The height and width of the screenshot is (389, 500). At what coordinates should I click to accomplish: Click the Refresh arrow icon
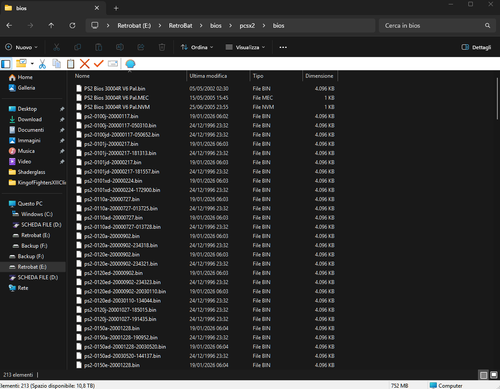(x=72, y=25)
